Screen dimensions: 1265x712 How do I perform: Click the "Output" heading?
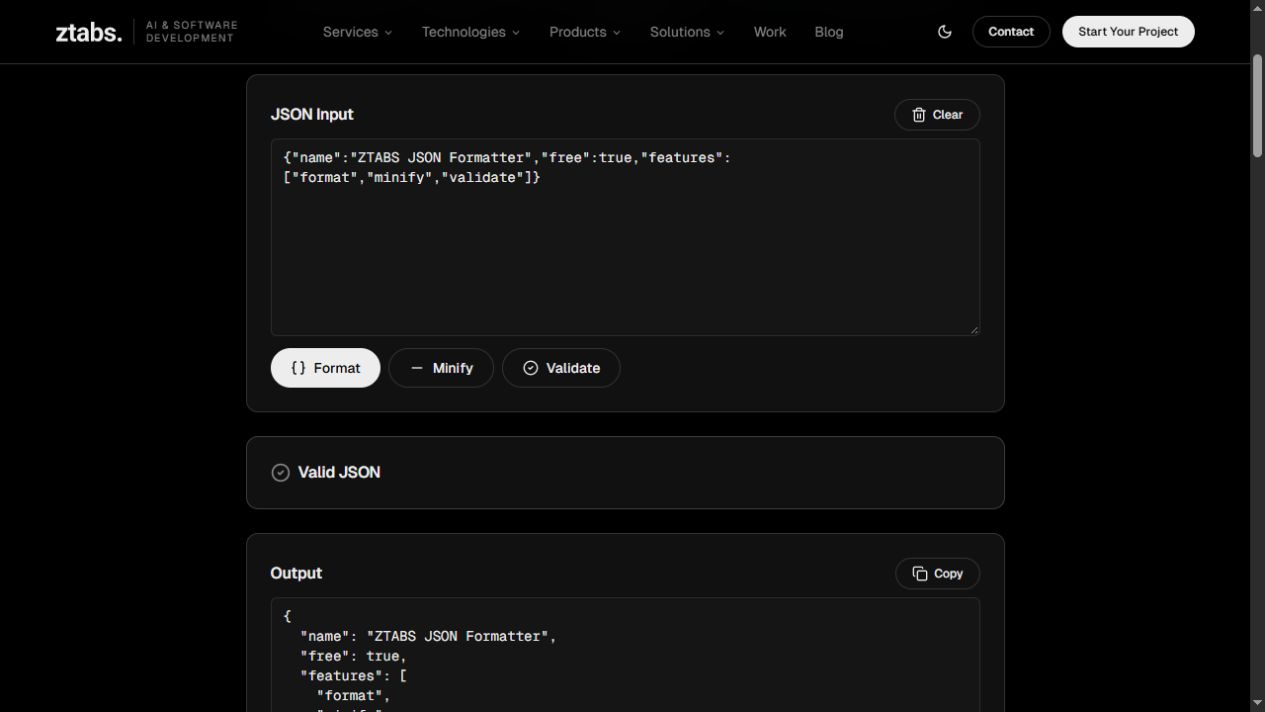(x=296, y=573)
